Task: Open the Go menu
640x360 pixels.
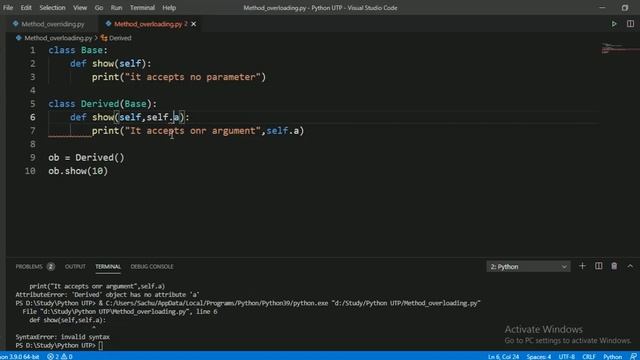Action: [99, 8]
